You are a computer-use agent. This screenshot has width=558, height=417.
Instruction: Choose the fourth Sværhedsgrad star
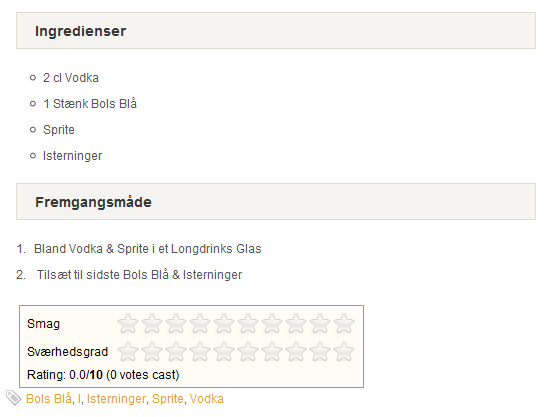coord(200,351)
